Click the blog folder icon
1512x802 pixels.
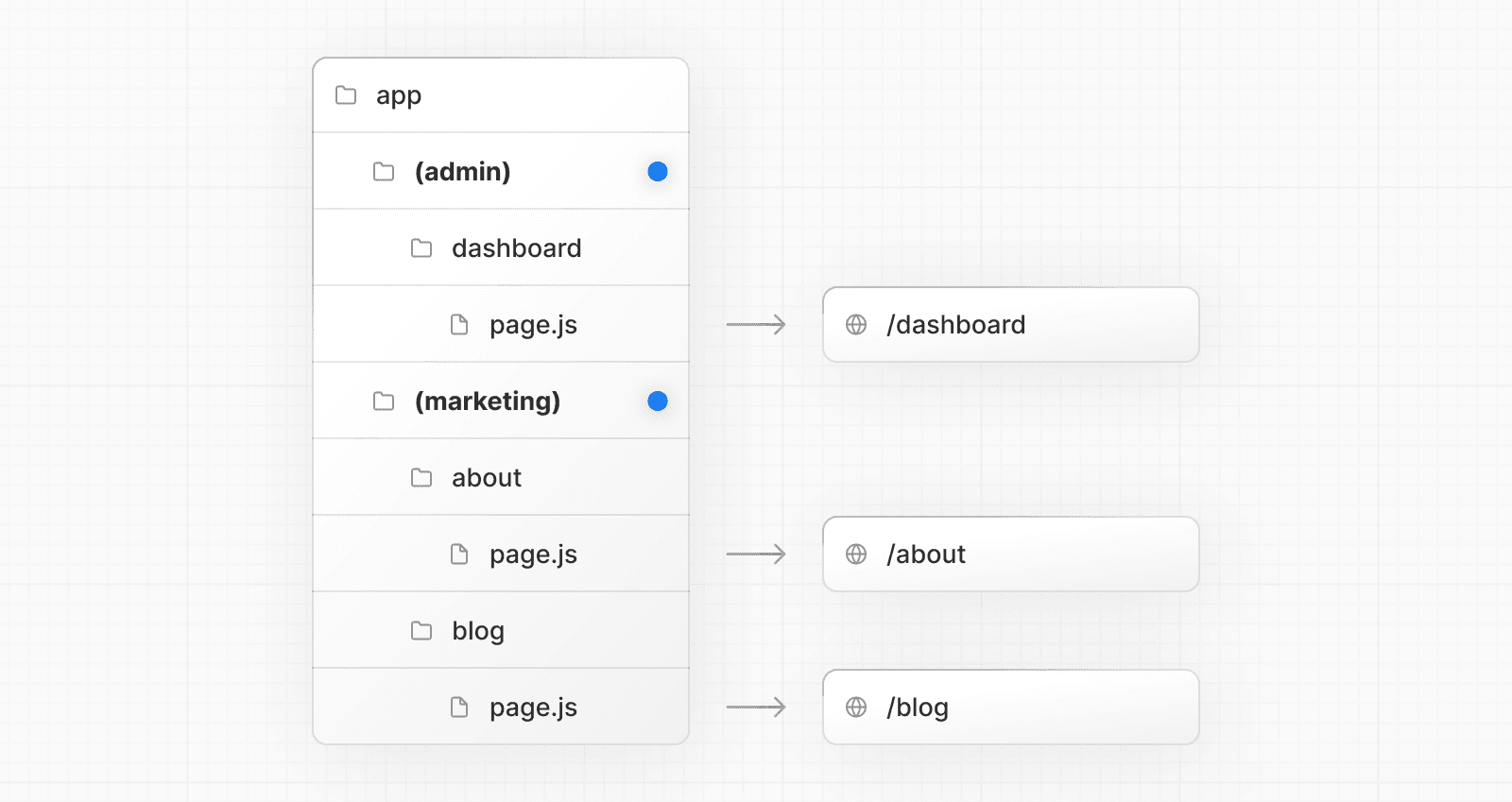coord(421,631)
